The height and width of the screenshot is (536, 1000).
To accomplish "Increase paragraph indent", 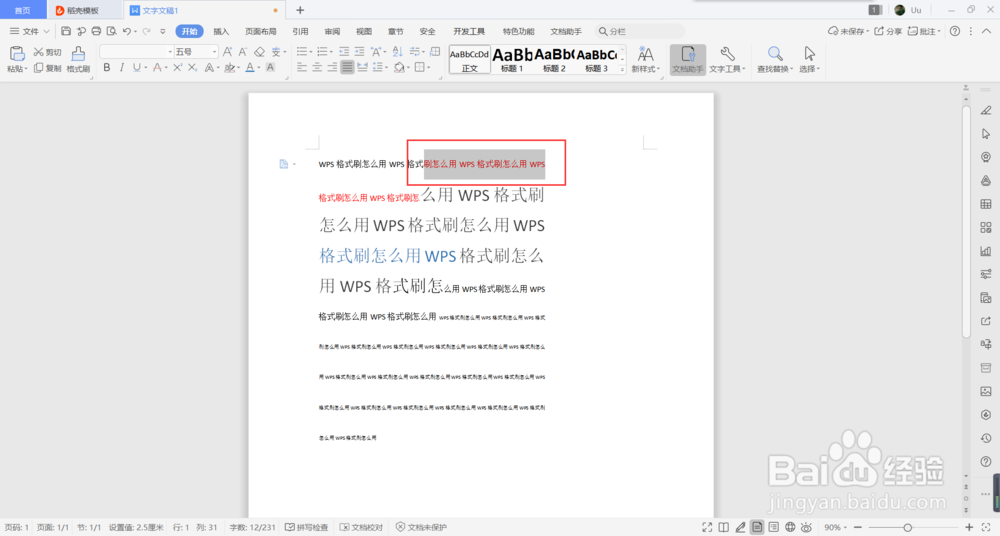I will click(360, 52).
